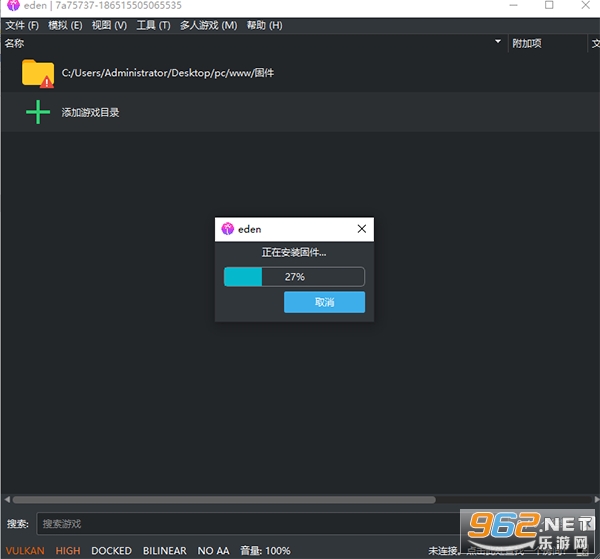Open the 视图 (V) menu
600x559 pixels.
point(109,25)
